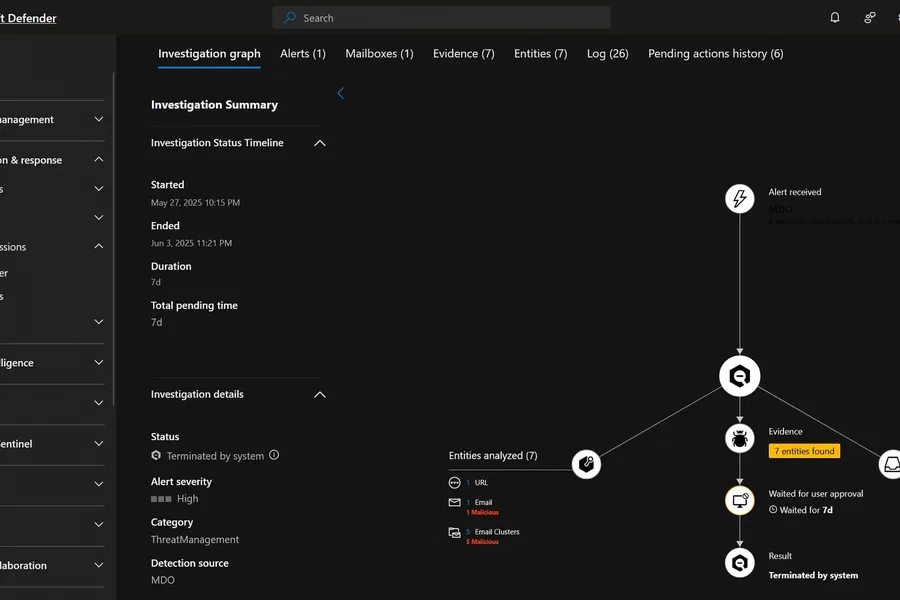The image size is (900, 600).
Task: Expand the sidebar section ending in 'entinel'
Action: click(x=99, y=443)
